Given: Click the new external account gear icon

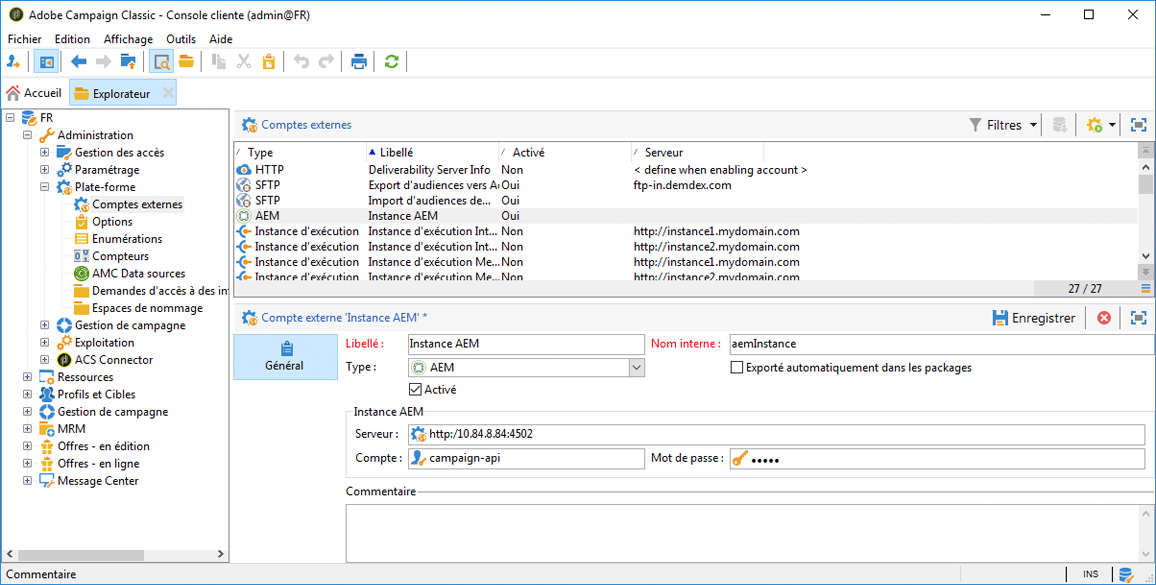Looking at the screenshot, I should click(x=1095, y=125).
